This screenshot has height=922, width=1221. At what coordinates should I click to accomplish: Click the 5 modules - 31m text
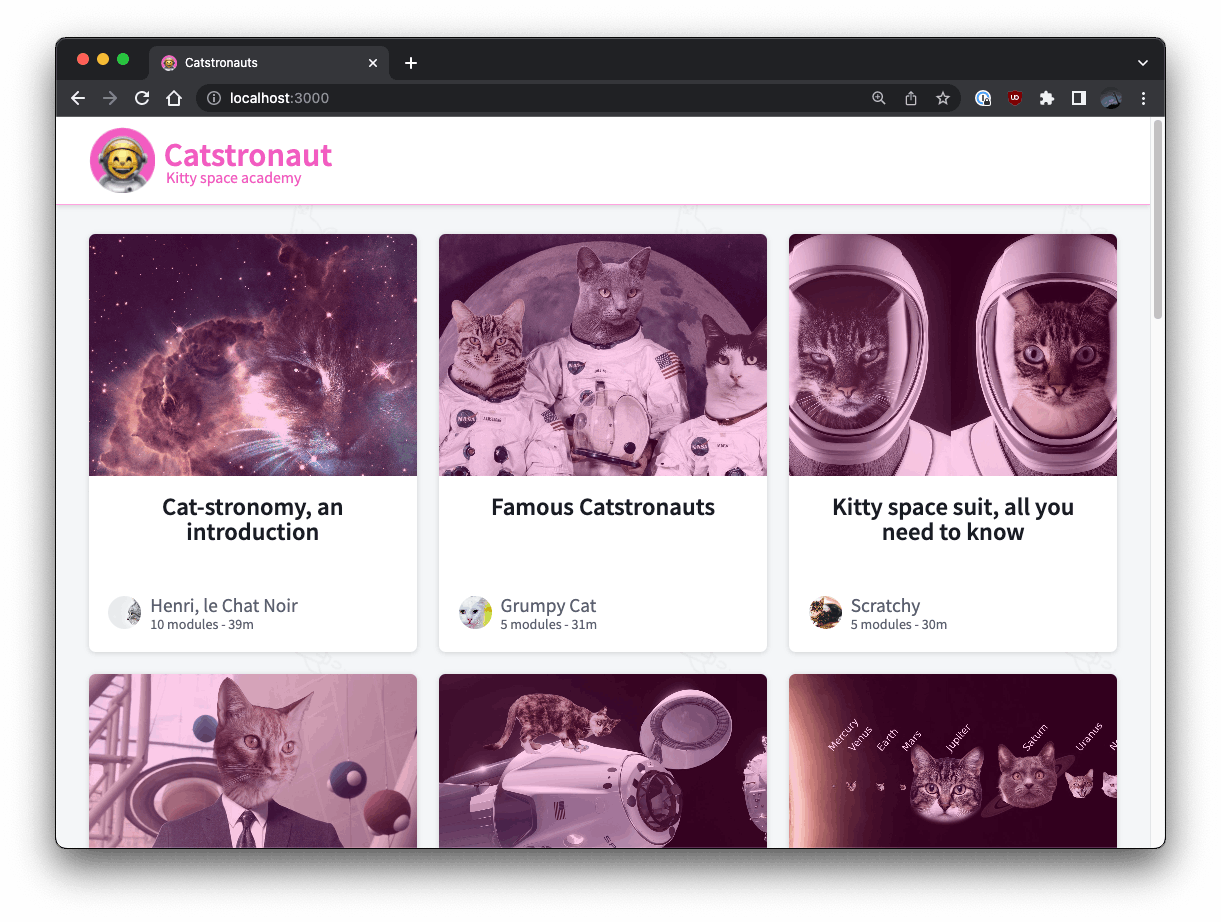tap(549, 625)
